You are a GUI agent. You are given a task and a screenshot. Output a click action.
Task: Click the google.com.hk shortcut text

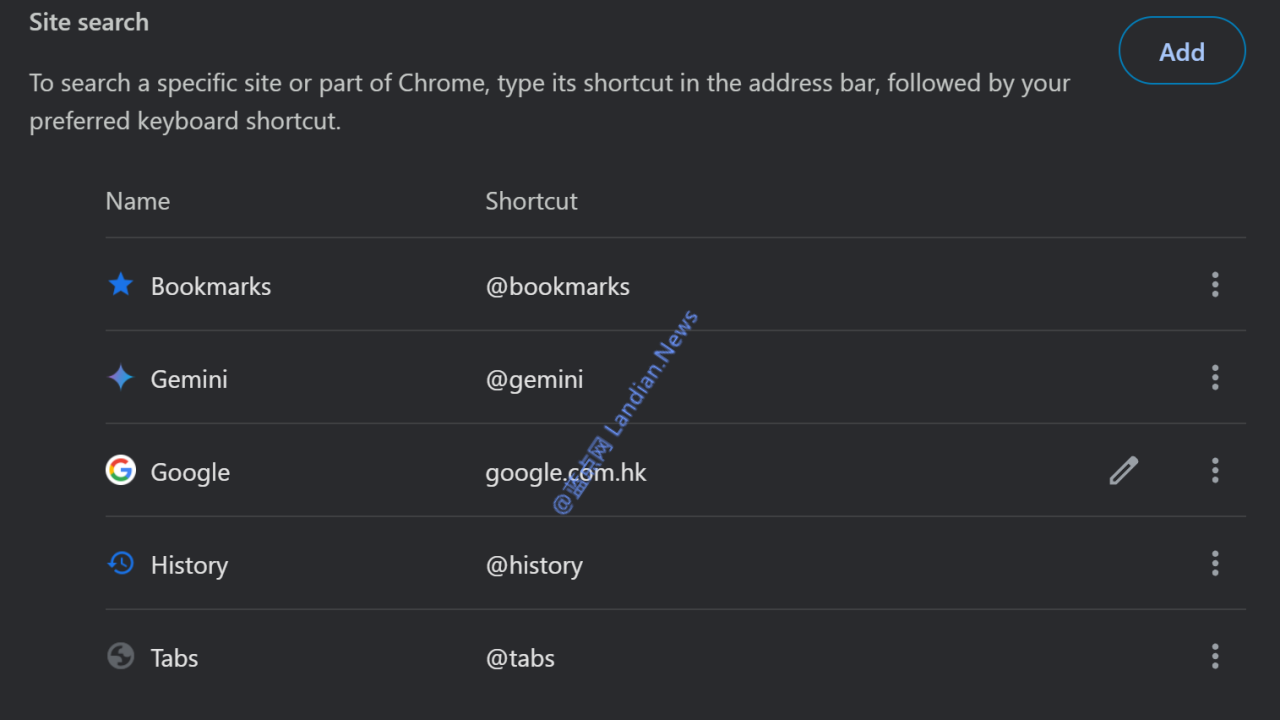point(566,472)
